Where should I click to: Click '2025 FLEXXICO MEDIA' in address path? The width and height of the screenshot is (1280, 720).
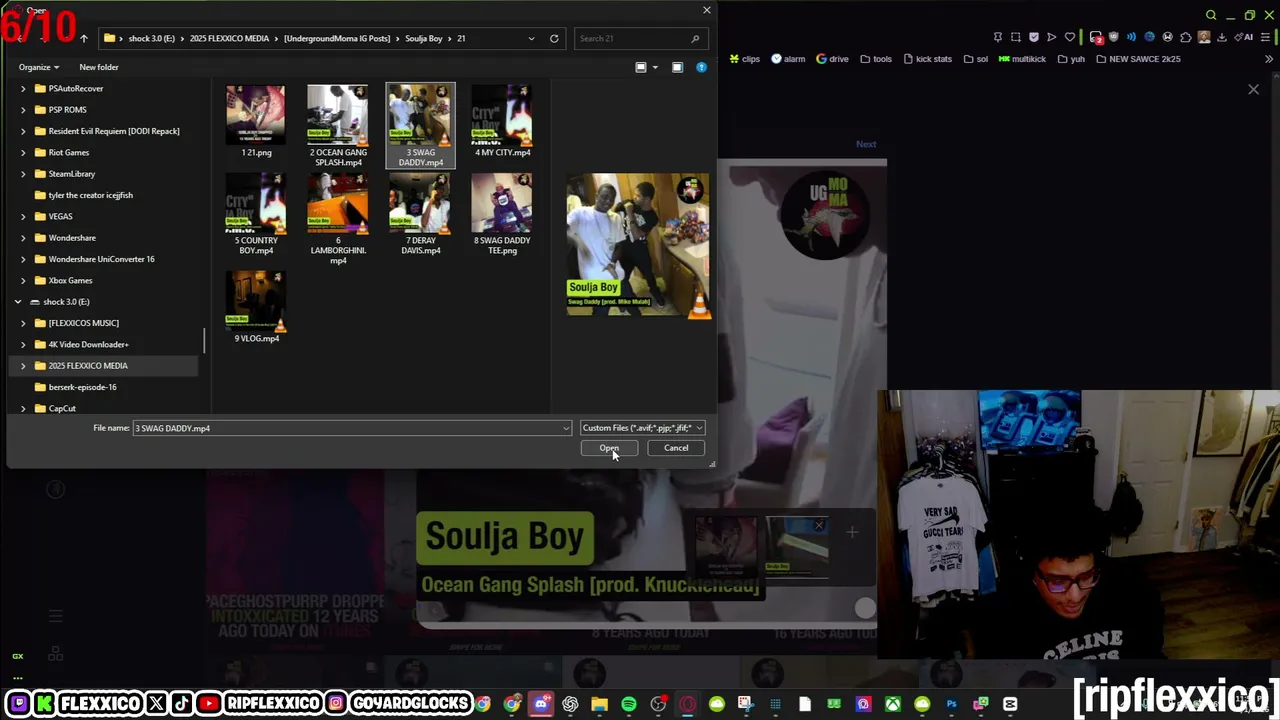(229, 39)
